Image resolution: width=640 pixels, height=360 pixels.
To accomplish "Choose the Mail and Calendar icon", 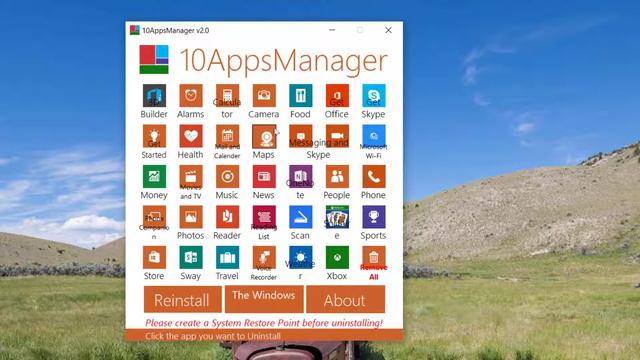I will 227,136.
